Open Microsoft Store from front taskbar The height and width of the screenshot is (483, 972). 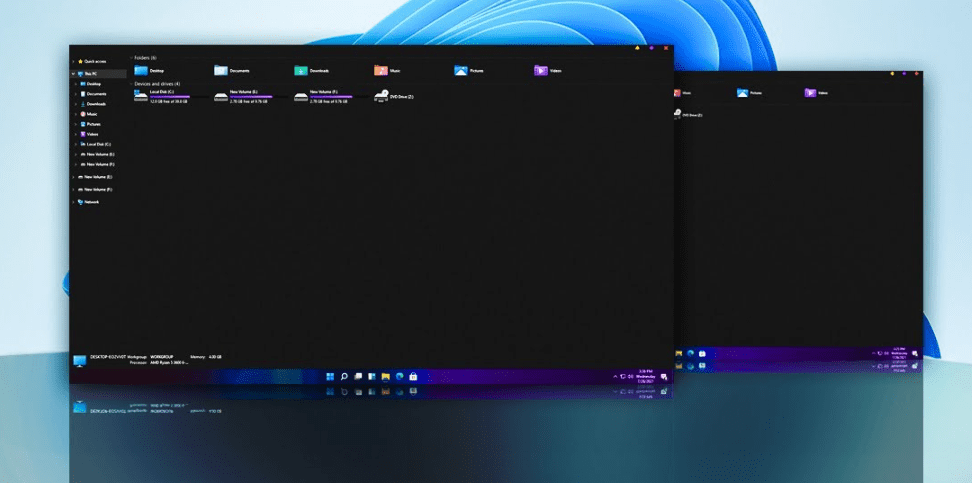point(413,376)
